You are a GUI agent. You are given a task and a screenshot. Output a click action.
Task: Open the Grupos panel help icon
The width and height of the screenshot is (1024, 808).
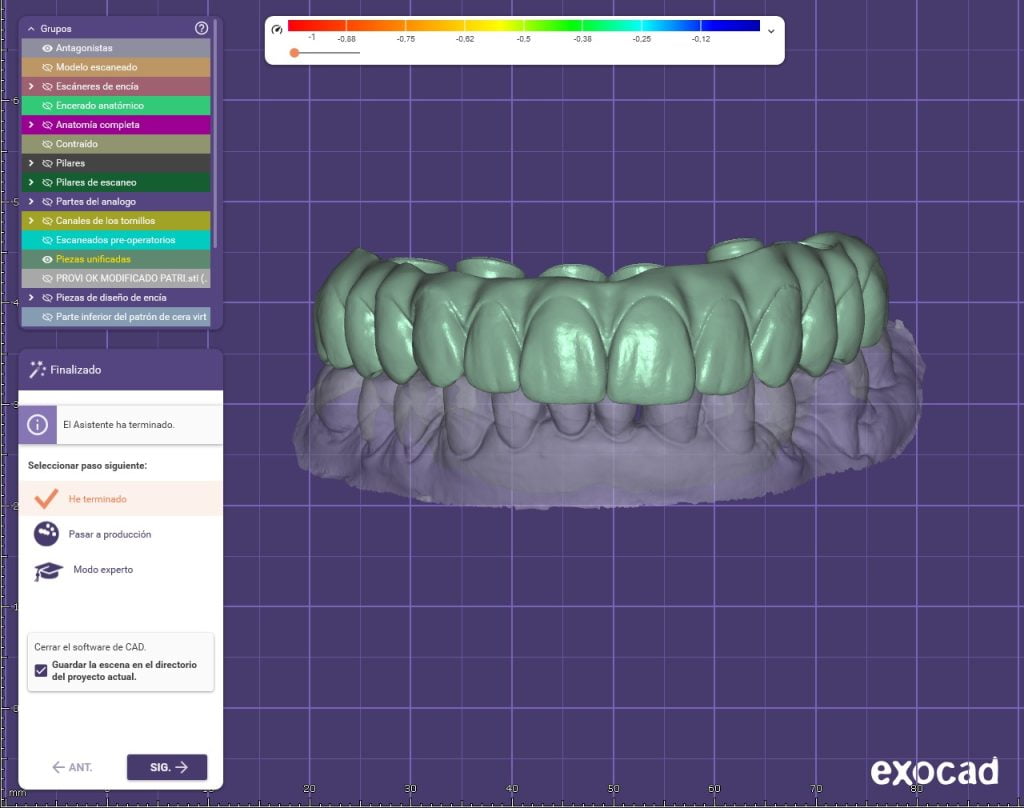coord(201,29)
